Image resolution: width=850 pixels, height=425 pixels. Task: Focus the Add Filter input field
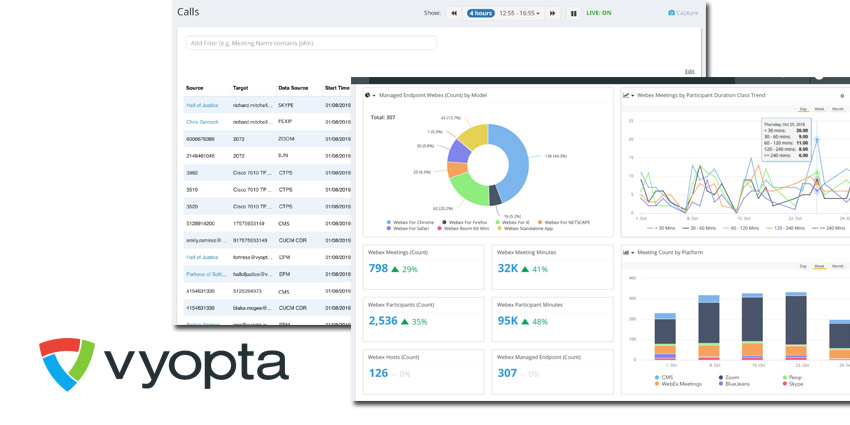(311, 43)
